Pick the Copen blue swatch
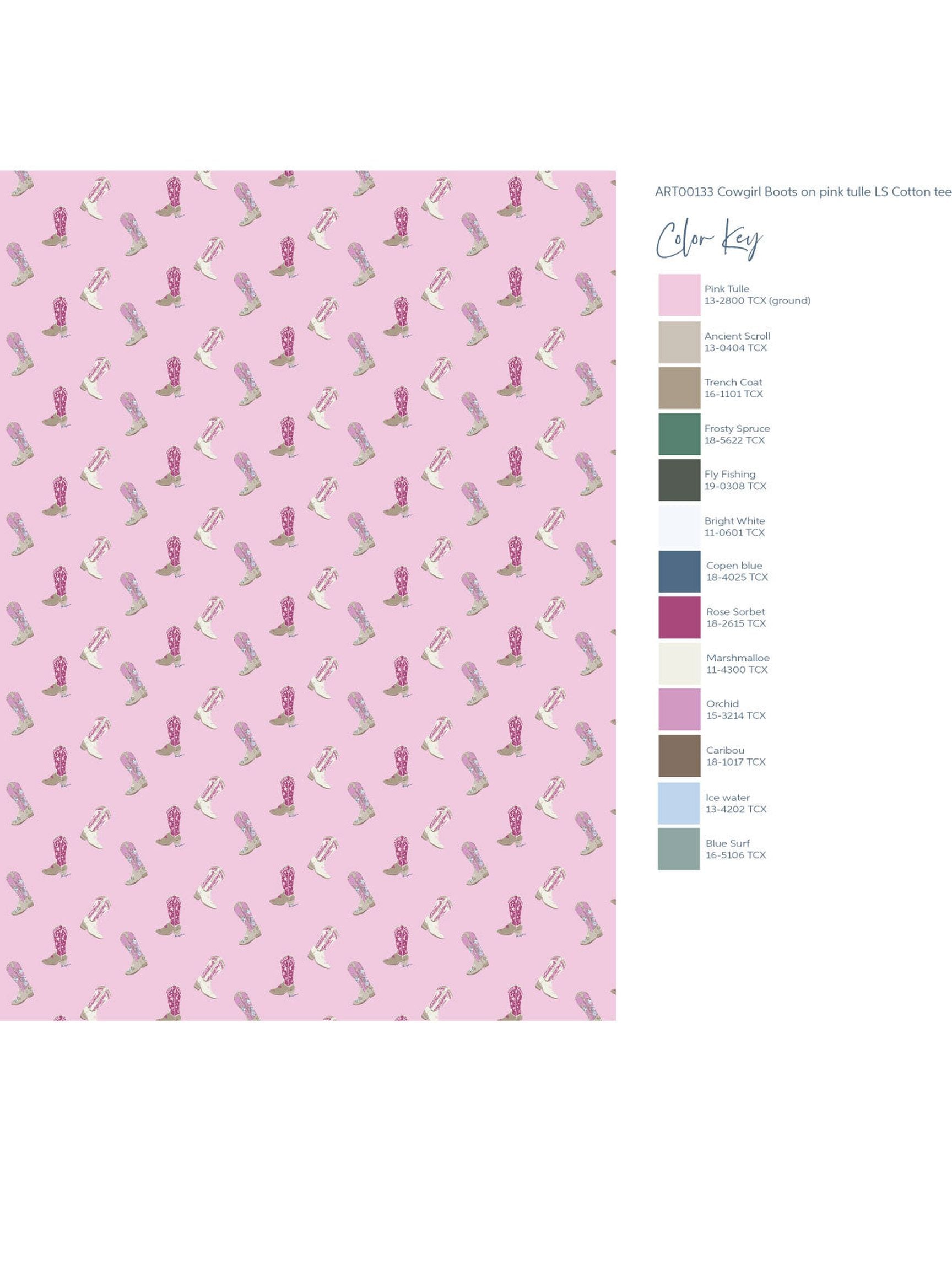This screenshot has width=952, height=1270. click(679, 572)
